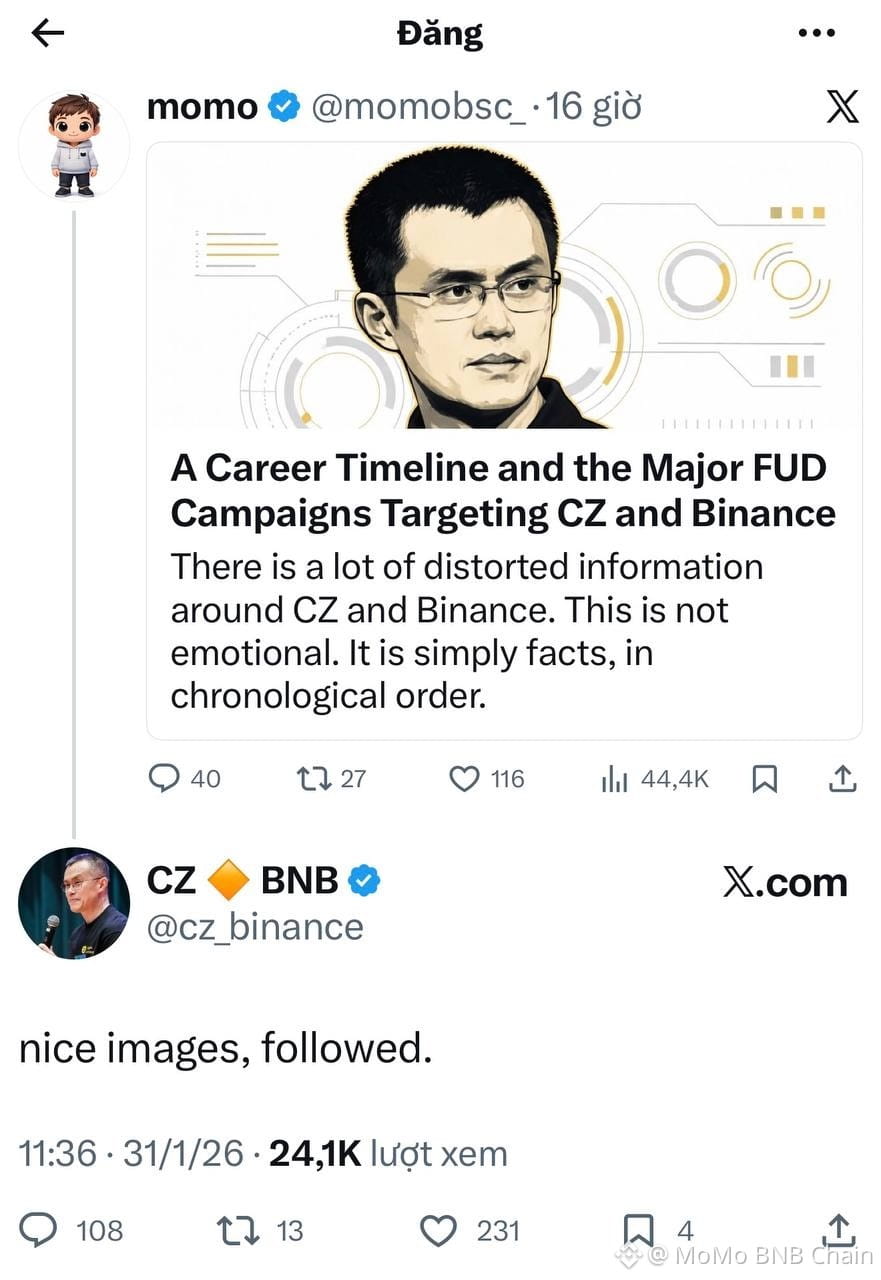The width and height of the screenshot is (881, 1280).
Task: Open the three-dot more options menu
Action: tap(817, 34)
